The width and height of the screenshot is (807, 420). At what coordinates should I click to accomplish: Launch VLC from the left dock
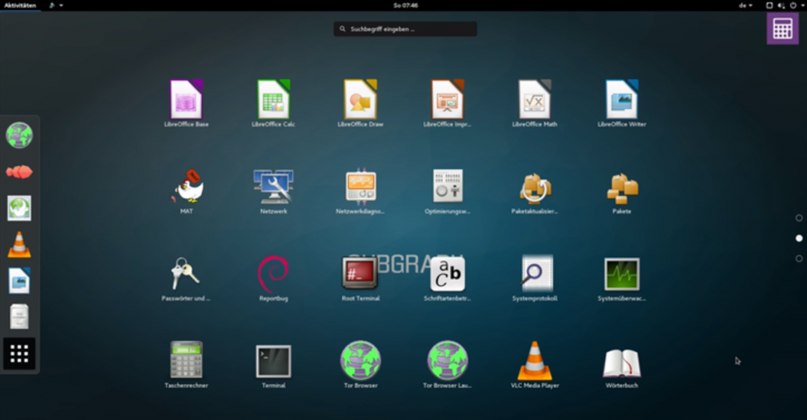(x=19, y=244)
